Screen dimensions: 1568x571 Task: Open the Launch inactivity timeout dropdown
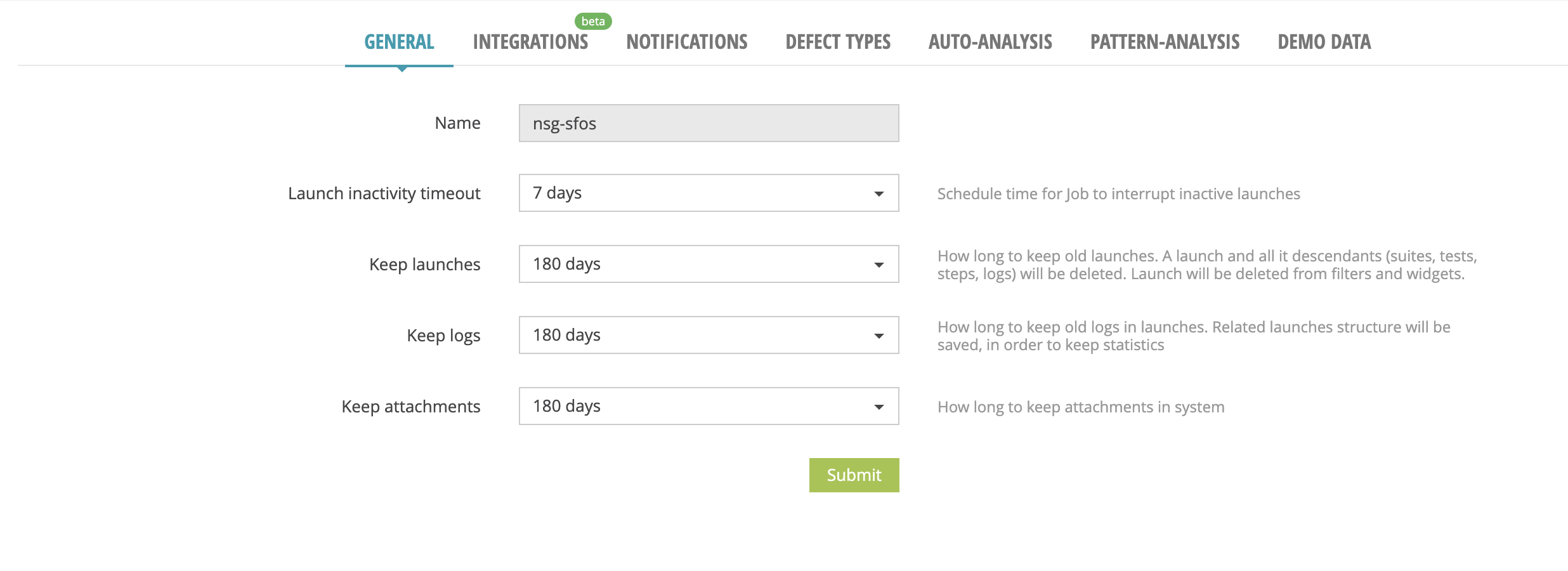click(707, 194)
